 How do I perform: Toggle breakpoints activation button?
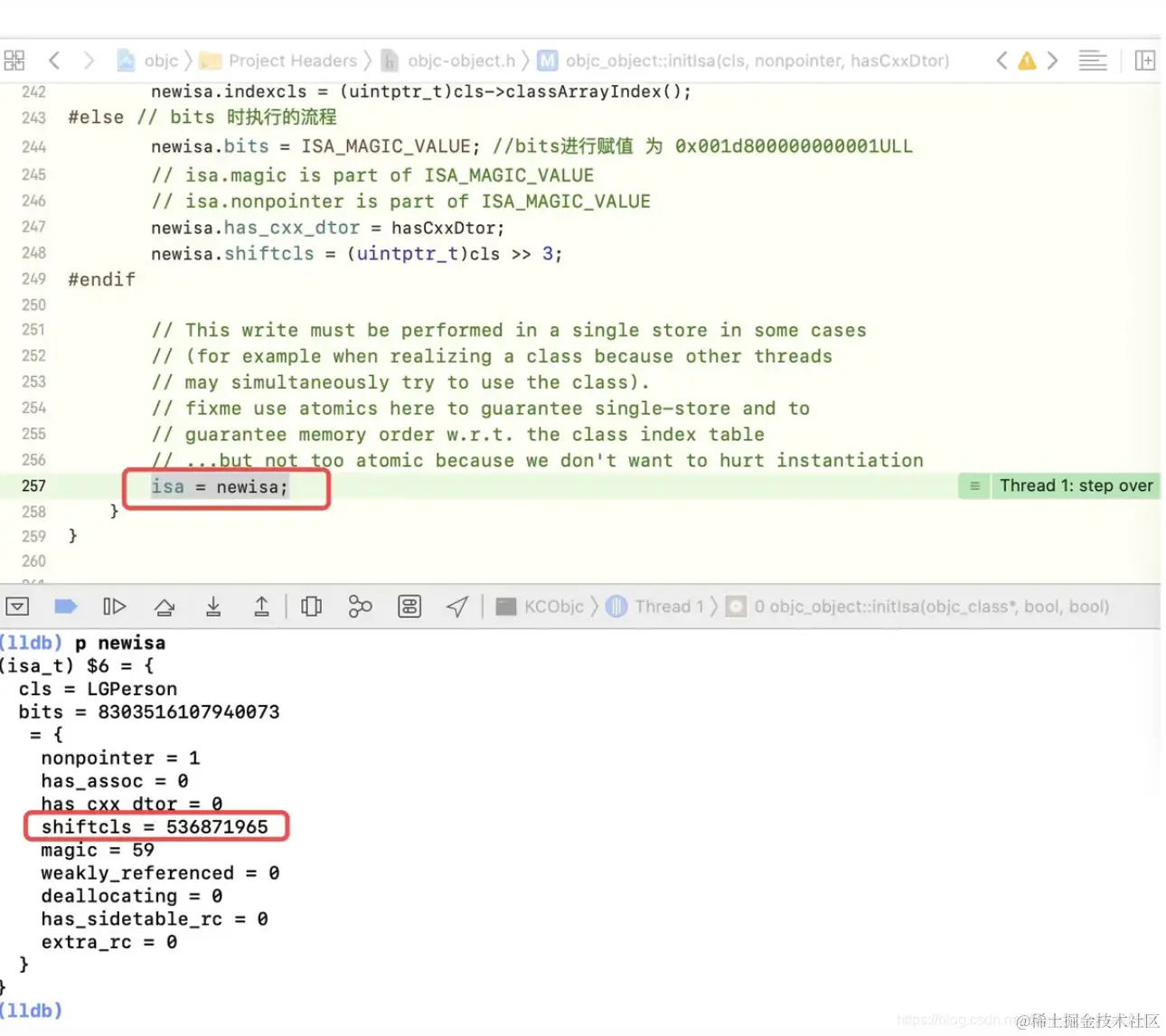pyautogui.click(x=66, y=607)
